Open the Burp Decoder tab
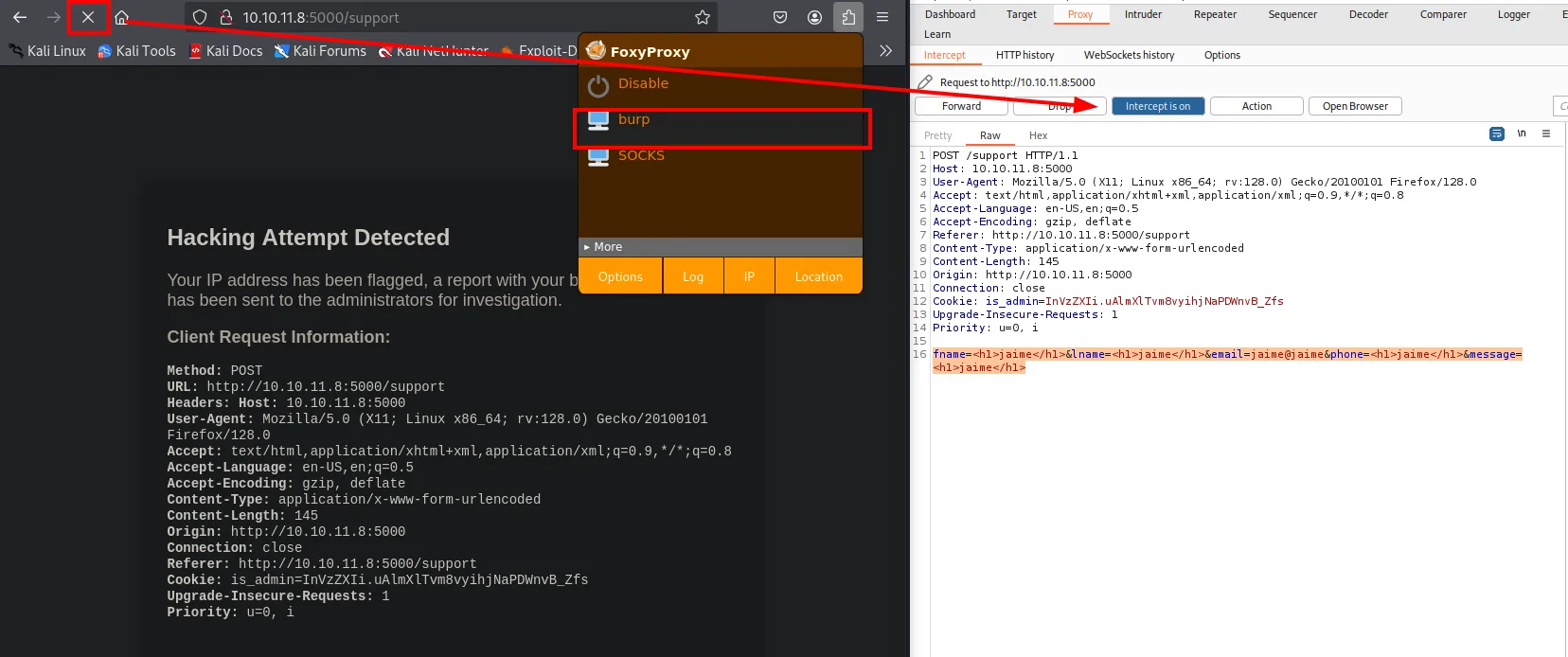This screenshot has height=657, width=1568. (x=1368, y=14)
